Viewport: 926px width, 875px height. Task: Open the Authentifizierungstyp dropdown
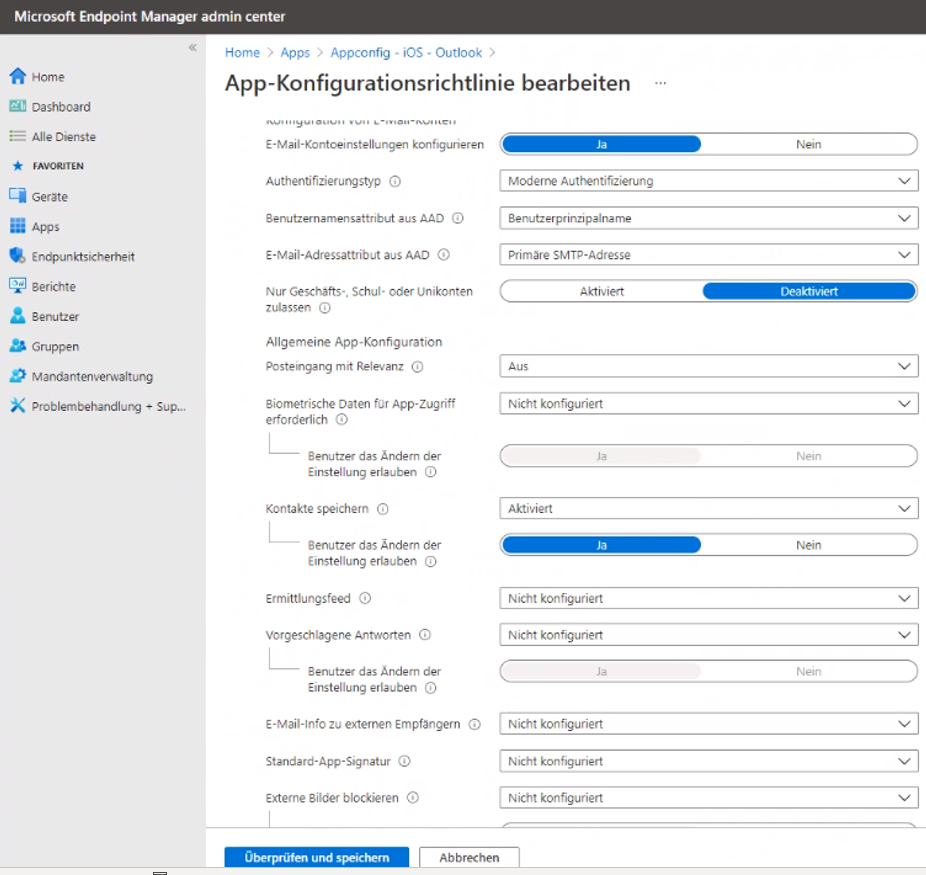pyautogui.click(x=708, y=181)
